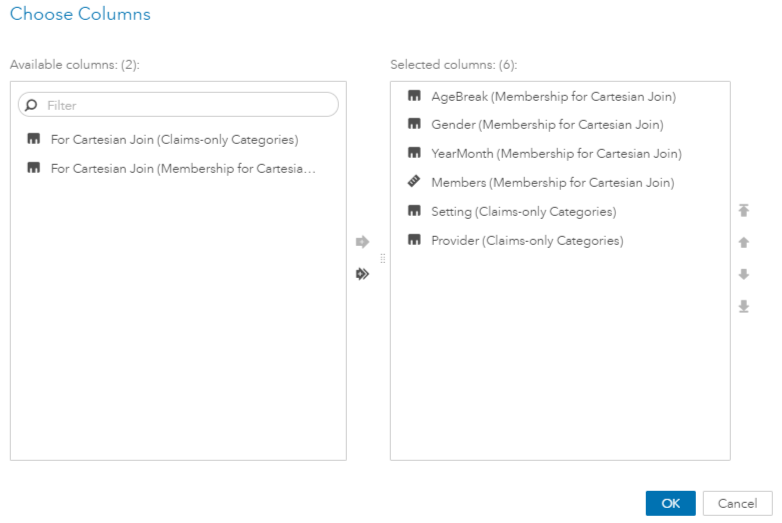This screenshot has height=523, width=782.
Task: Select For Cartesian Join (Claims-only Categories)
Action: [174, 139]
